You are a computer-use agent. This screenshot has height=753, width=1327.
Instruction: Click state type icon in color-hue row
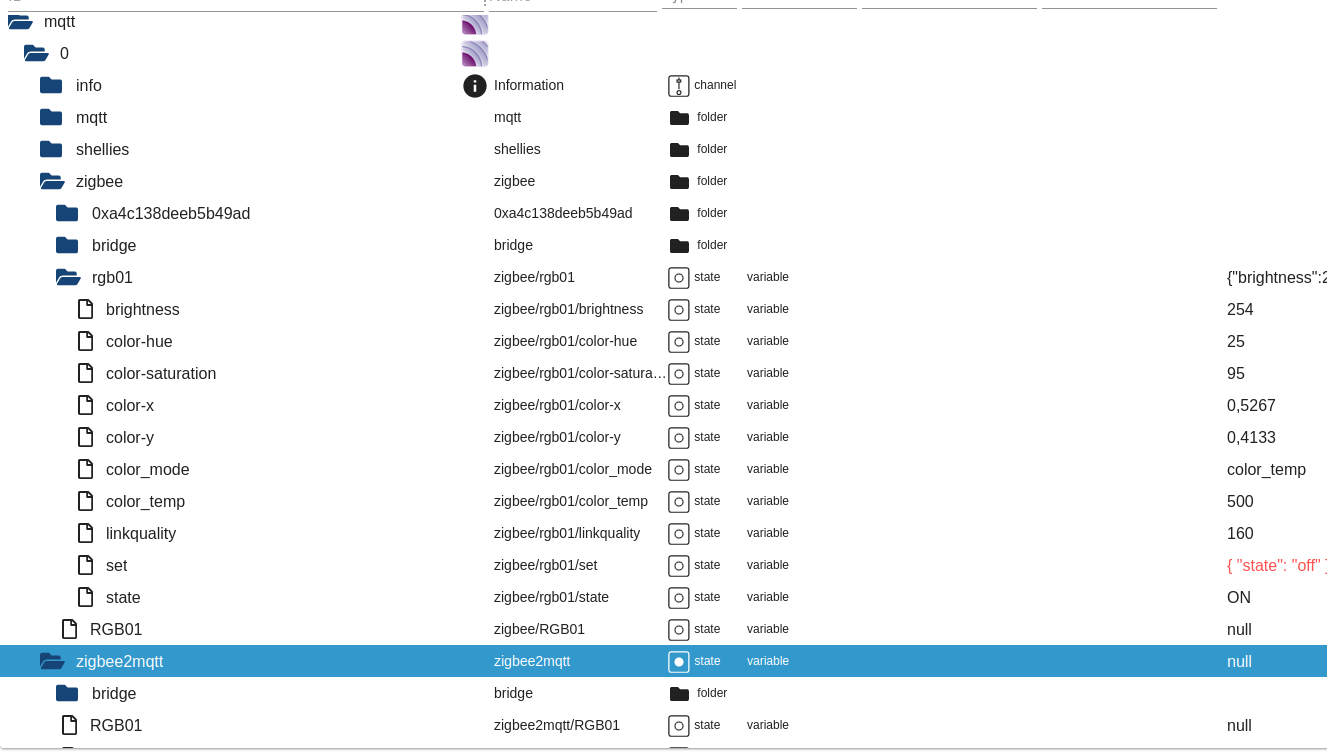click(x=679, y=341)
